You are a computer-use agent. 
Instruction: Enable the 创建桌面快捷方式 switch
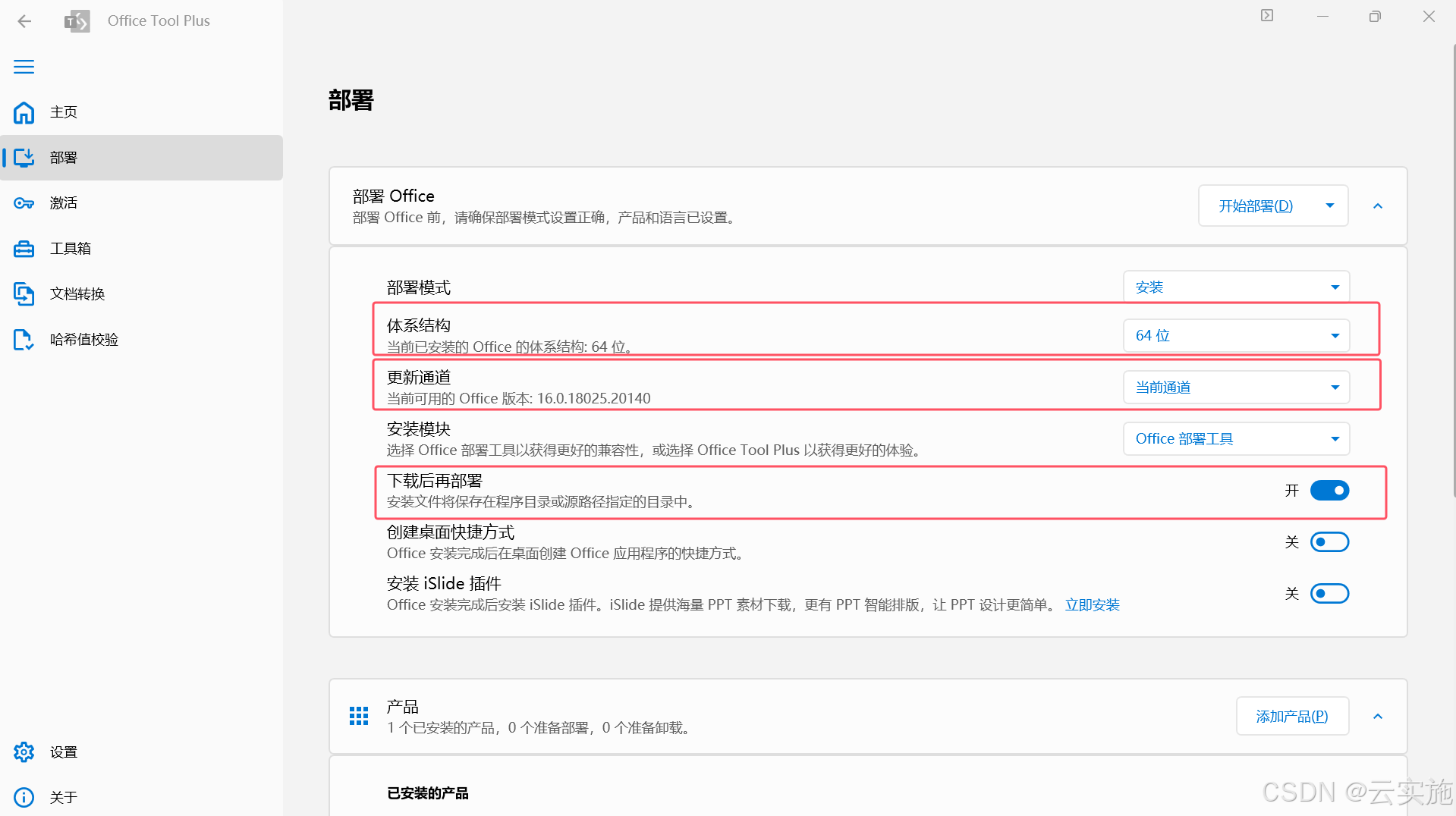1329,542
